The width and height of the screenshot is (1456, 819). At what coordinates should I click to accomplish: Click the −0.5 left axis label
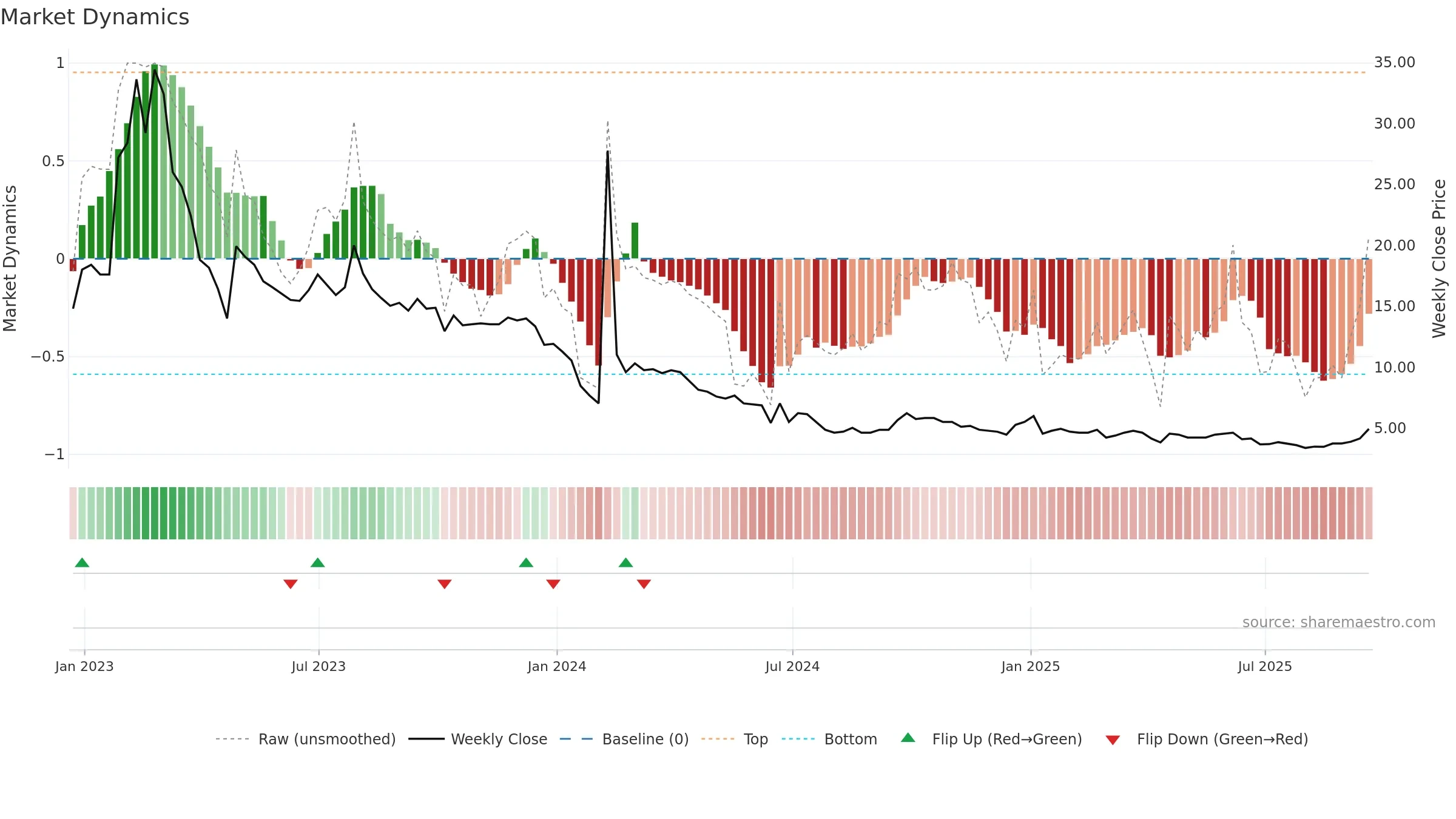tap(47, 357)
